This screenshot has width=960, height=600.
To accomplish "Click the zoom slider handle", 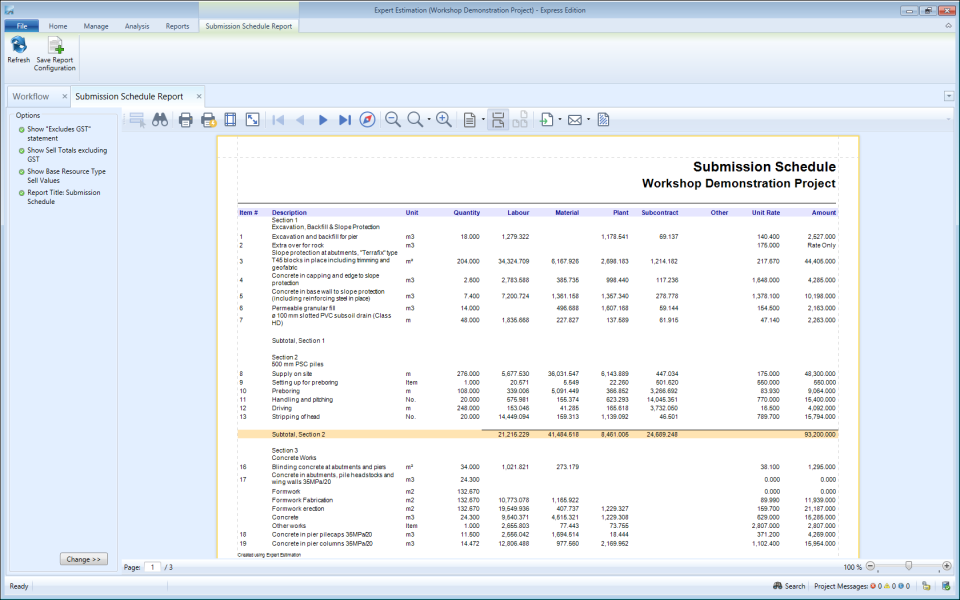I will [x=908, y=566].
